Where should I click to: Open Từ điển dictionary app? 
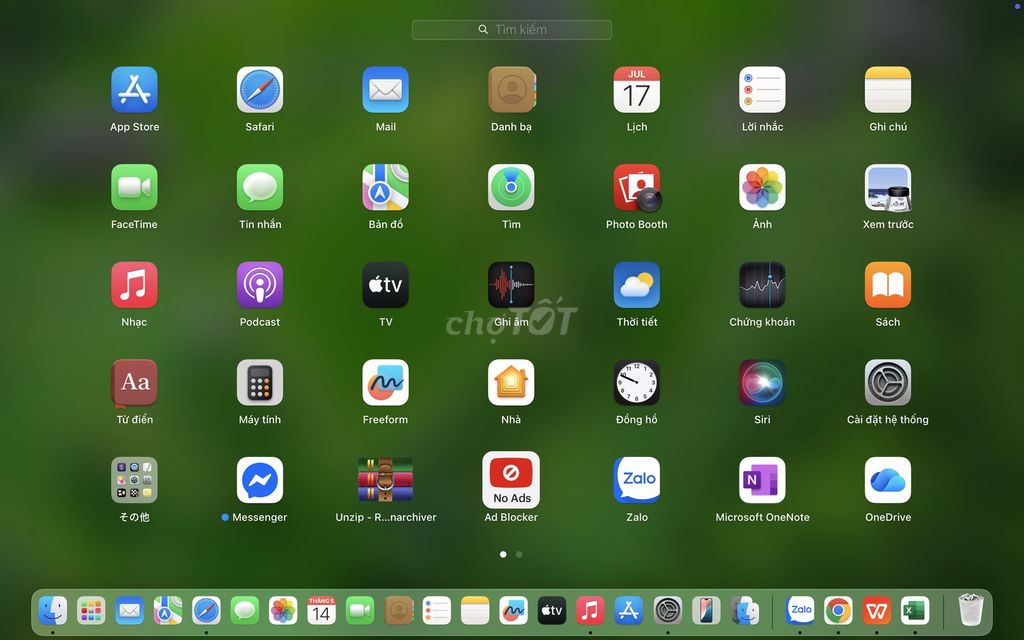tap(134, 383)
